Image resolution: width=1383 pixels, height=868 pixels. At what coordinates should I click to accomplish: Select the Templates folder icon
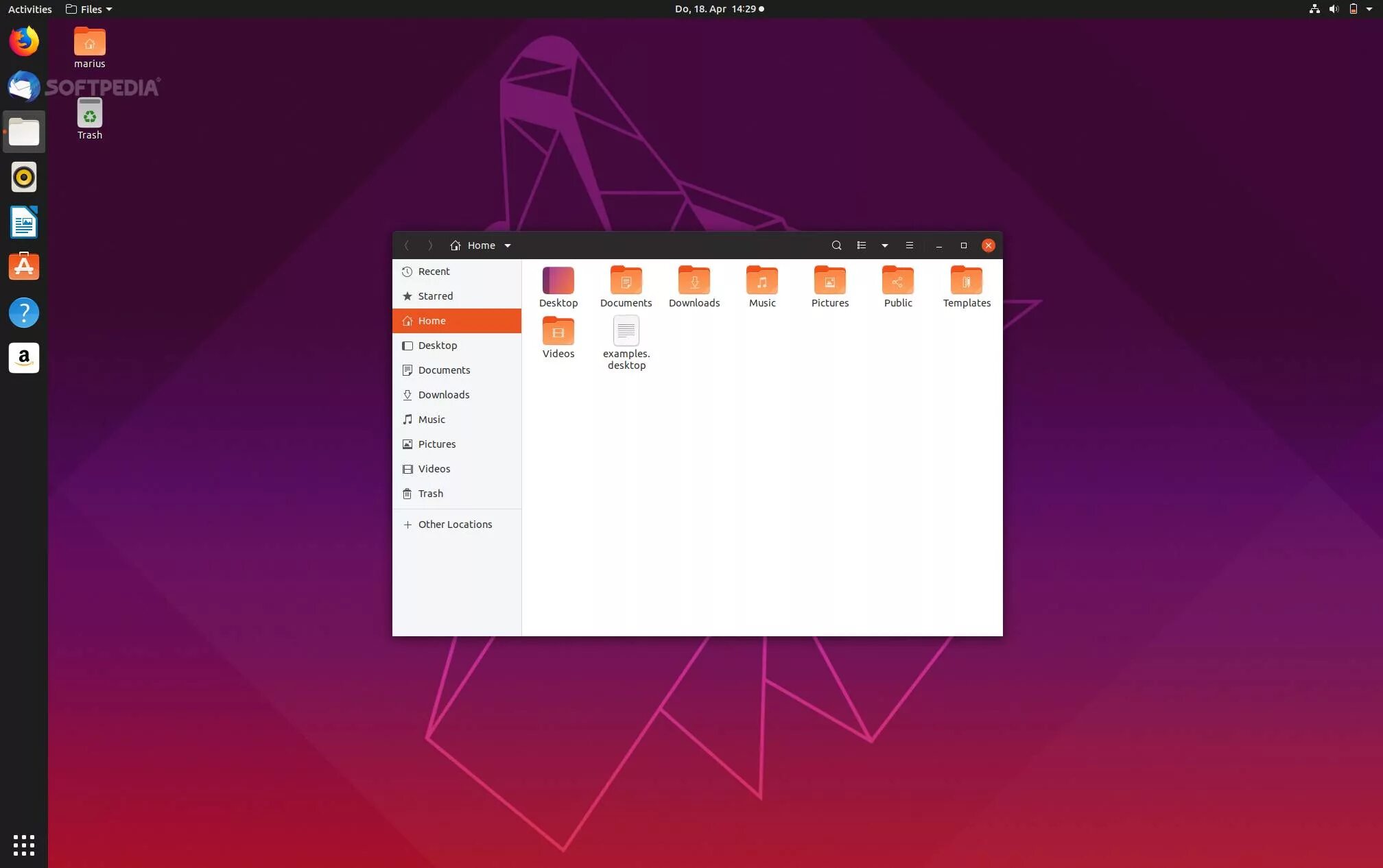pos(966,280)
